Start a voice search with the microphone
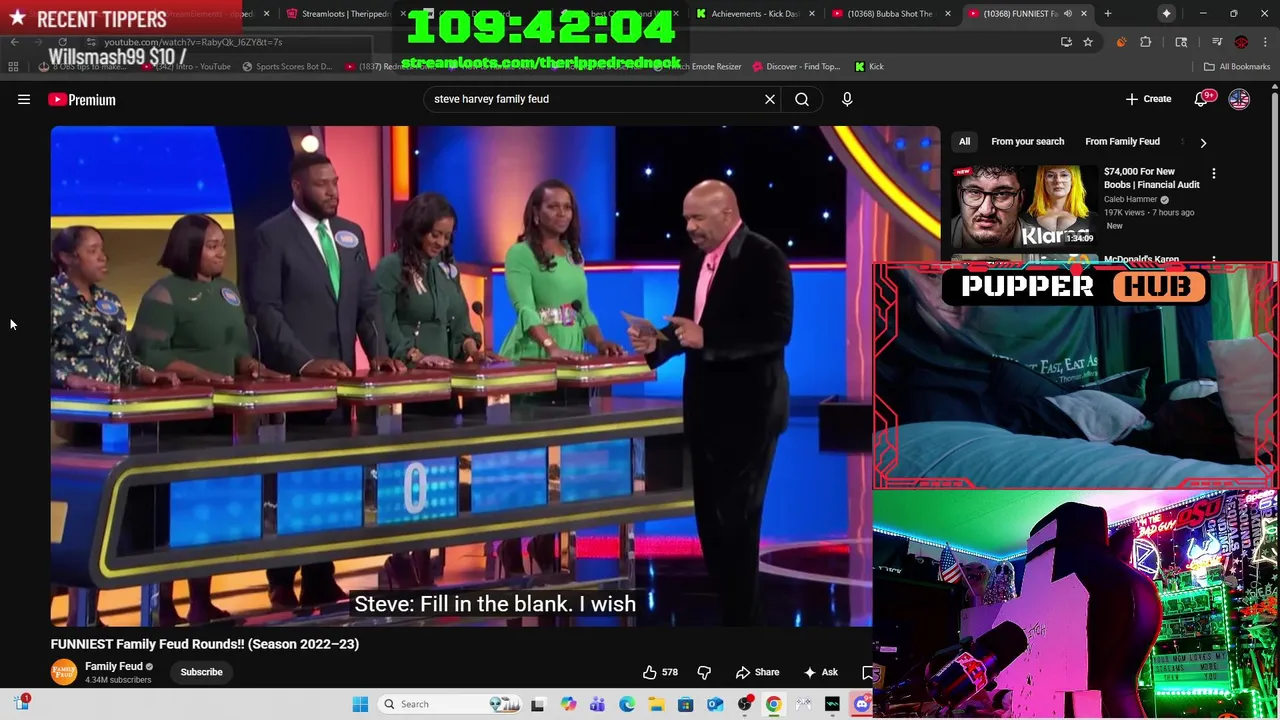This screenshot has height=720, width=1280. 847,99
